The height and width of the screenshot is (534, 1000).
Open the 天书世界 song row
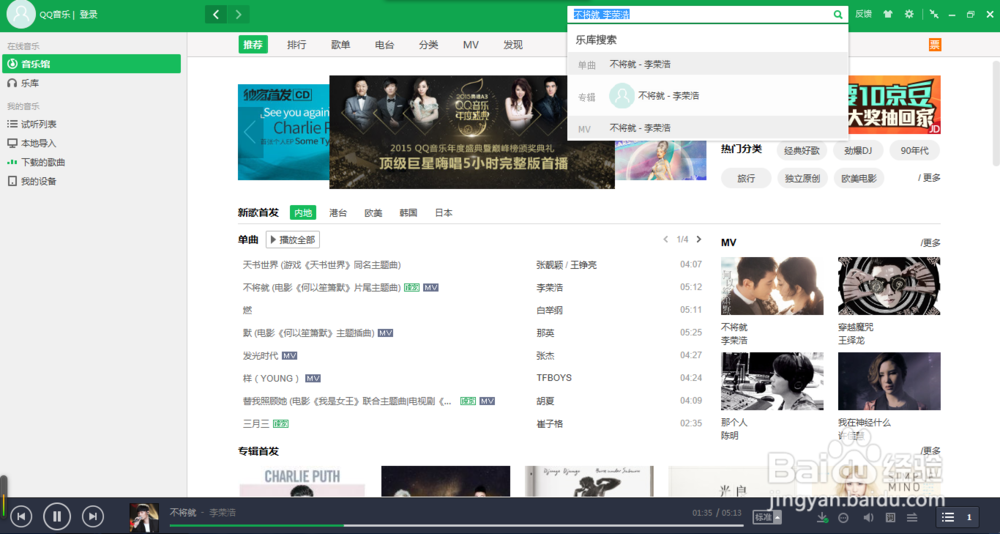(472, 264)
